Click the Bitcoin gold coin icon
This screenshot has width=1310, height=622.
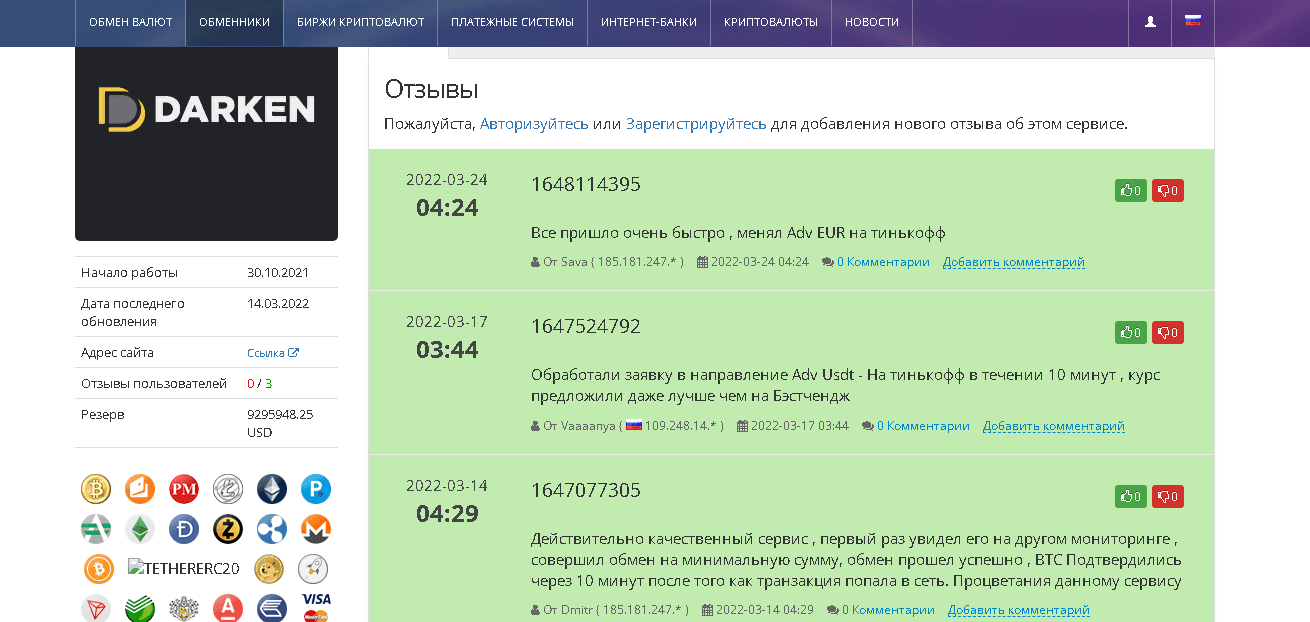(x=96, y=489)
